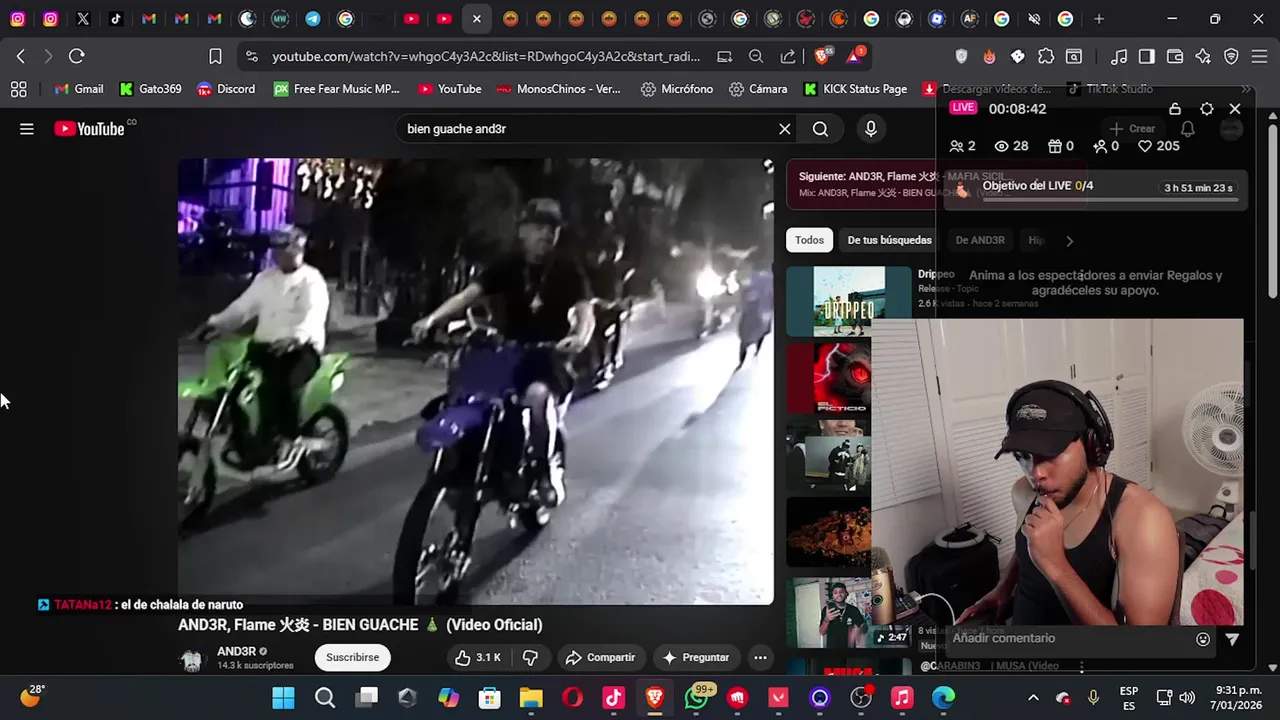Open Brave Leo AI sparkle icon
This screenshot has height=720, width=1280.
[1203, 56]
